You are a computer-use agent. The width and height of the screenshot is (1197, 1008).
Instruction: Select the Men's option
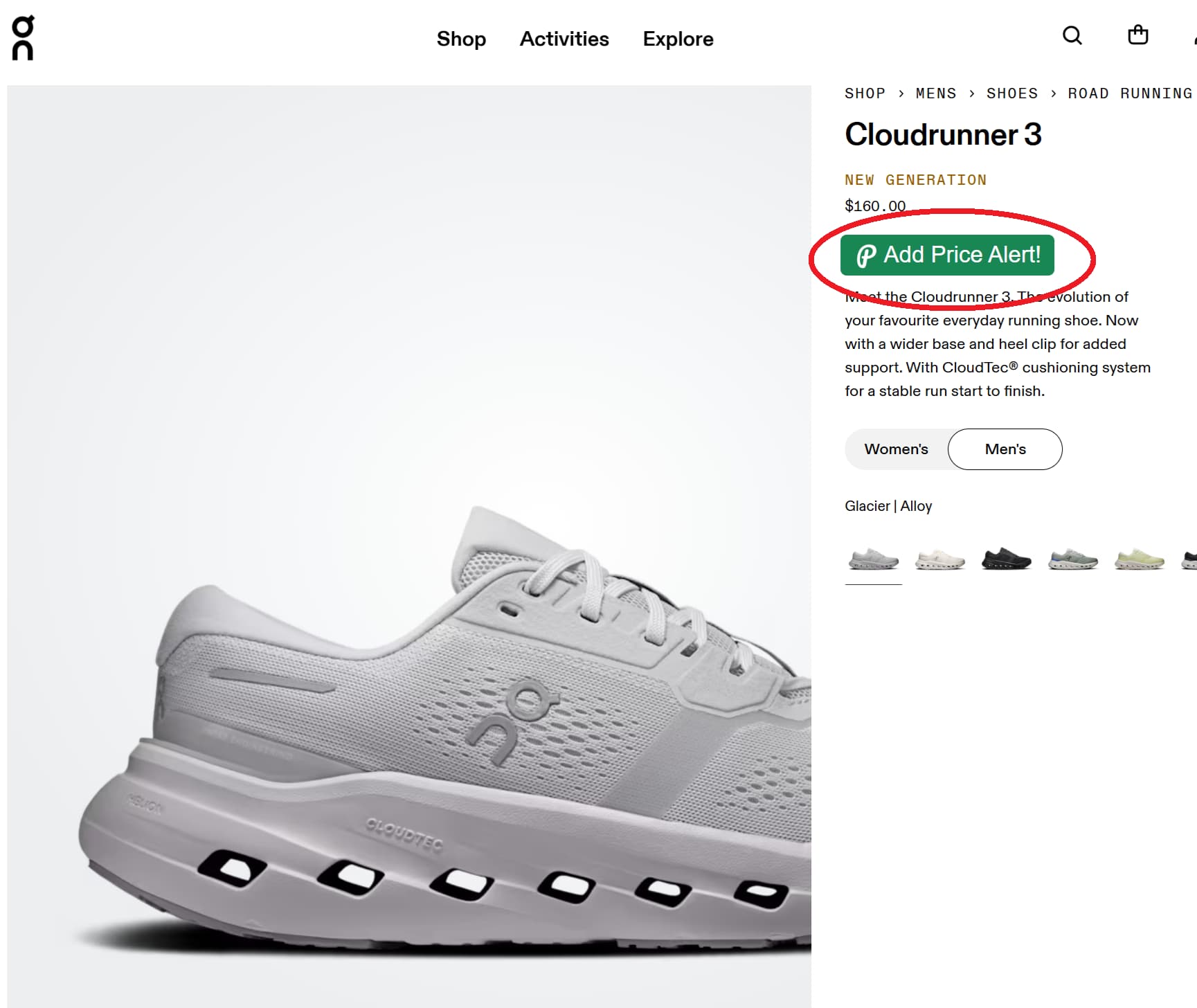point(1005,449)
